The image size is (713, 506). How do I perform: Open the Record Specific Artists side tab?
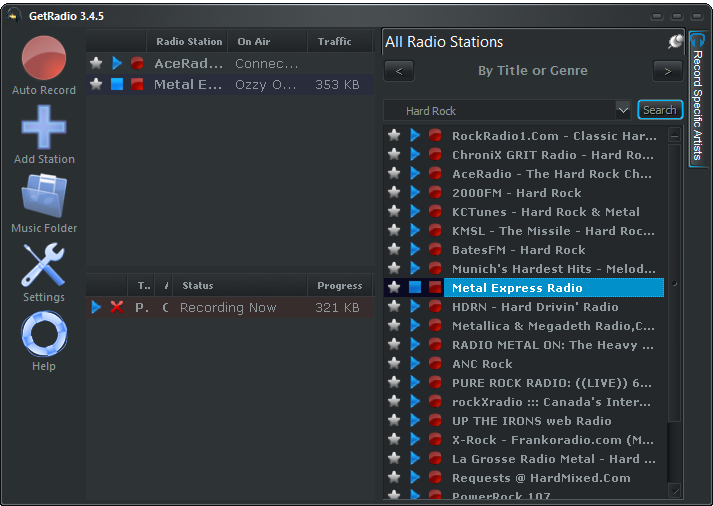pos(698,99)
